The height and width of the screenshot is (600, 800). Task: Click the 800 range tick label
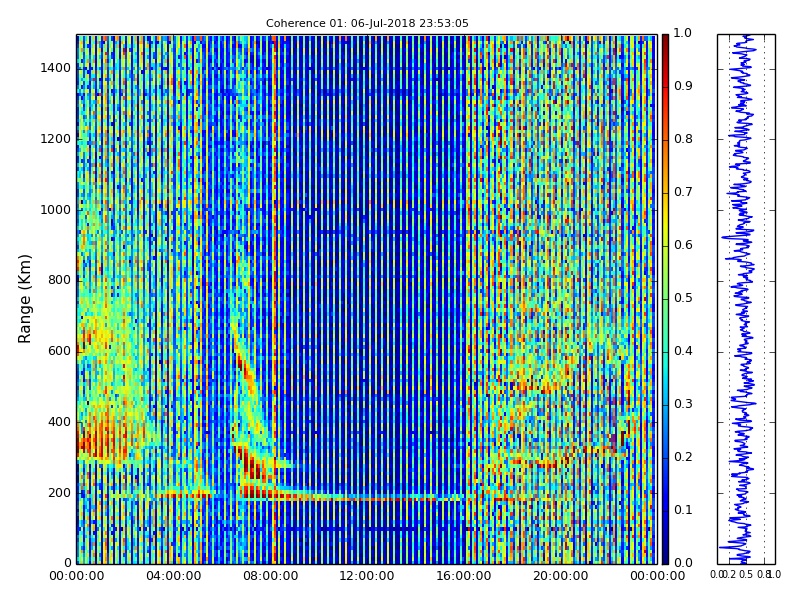pyautogui.click(x=60, y=280)
